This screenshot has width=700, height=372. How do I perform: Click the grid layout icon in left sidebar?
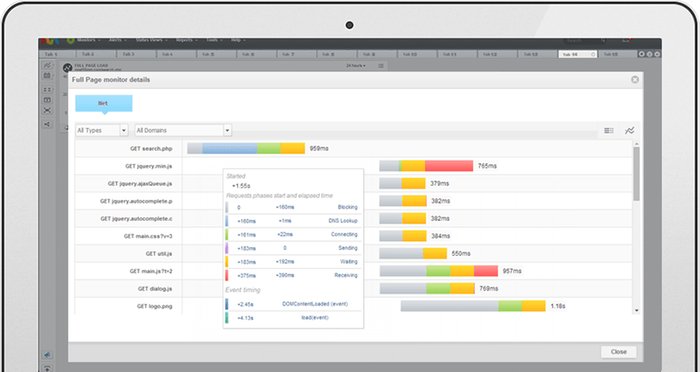click(x=47, y=90)
